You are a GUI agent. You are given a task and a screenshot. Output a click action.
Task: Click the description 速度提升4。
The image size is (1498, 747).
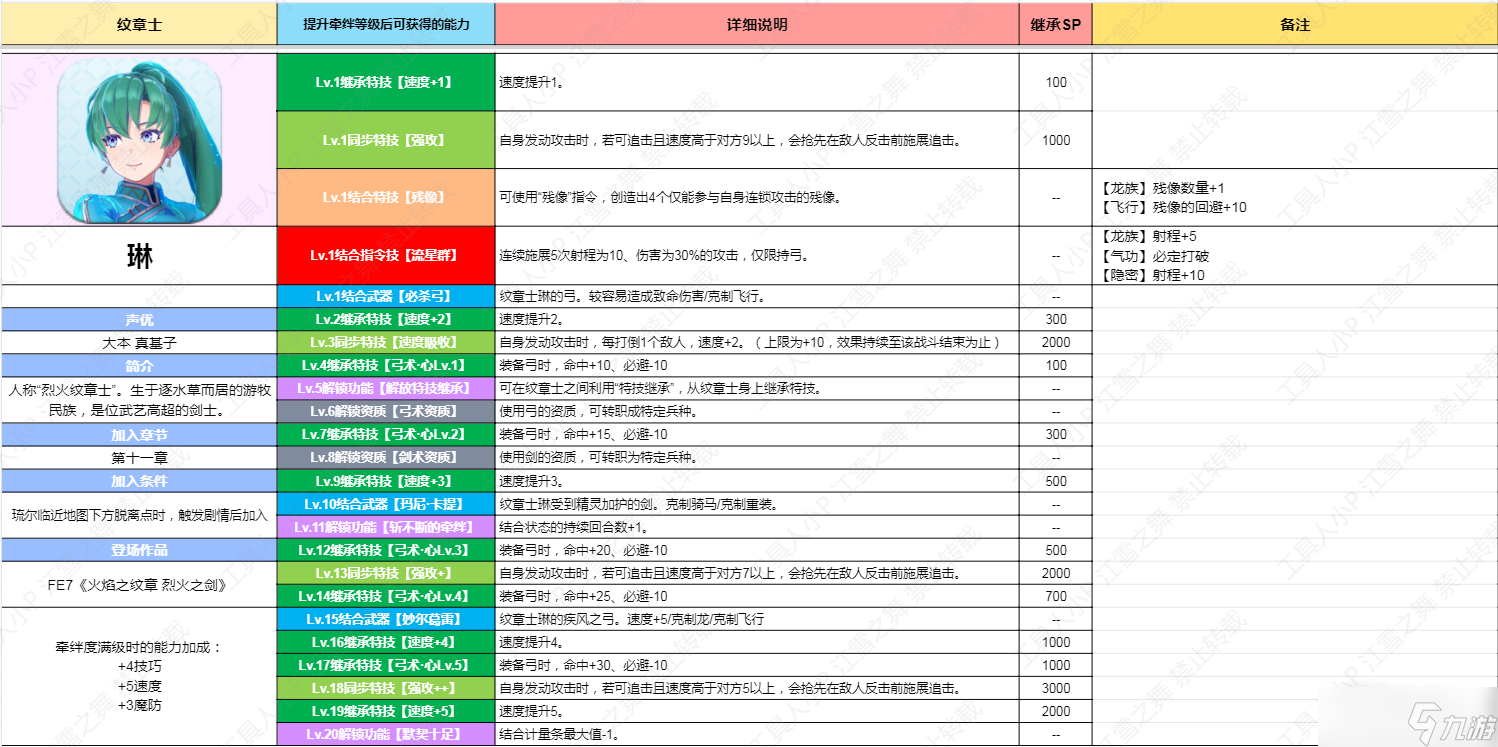(532, 642)
